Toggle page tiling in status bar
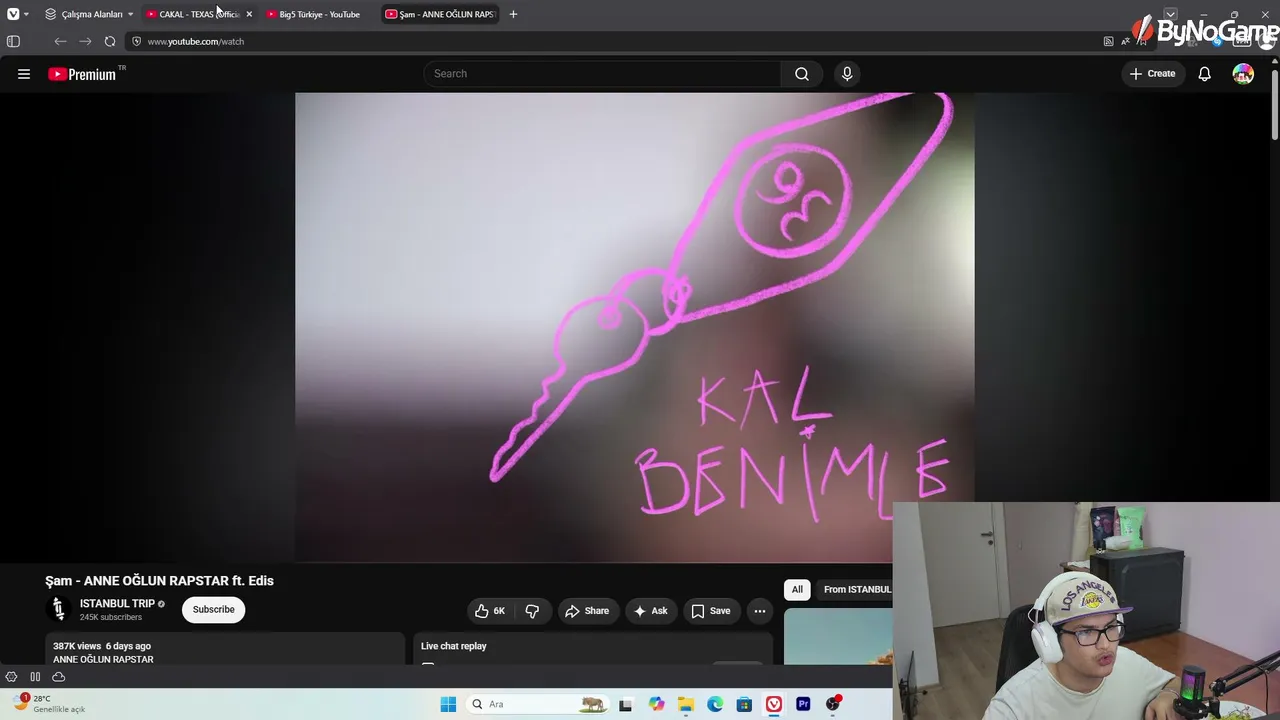Viewport: 1280px width, 720px height. click(35, 677)
